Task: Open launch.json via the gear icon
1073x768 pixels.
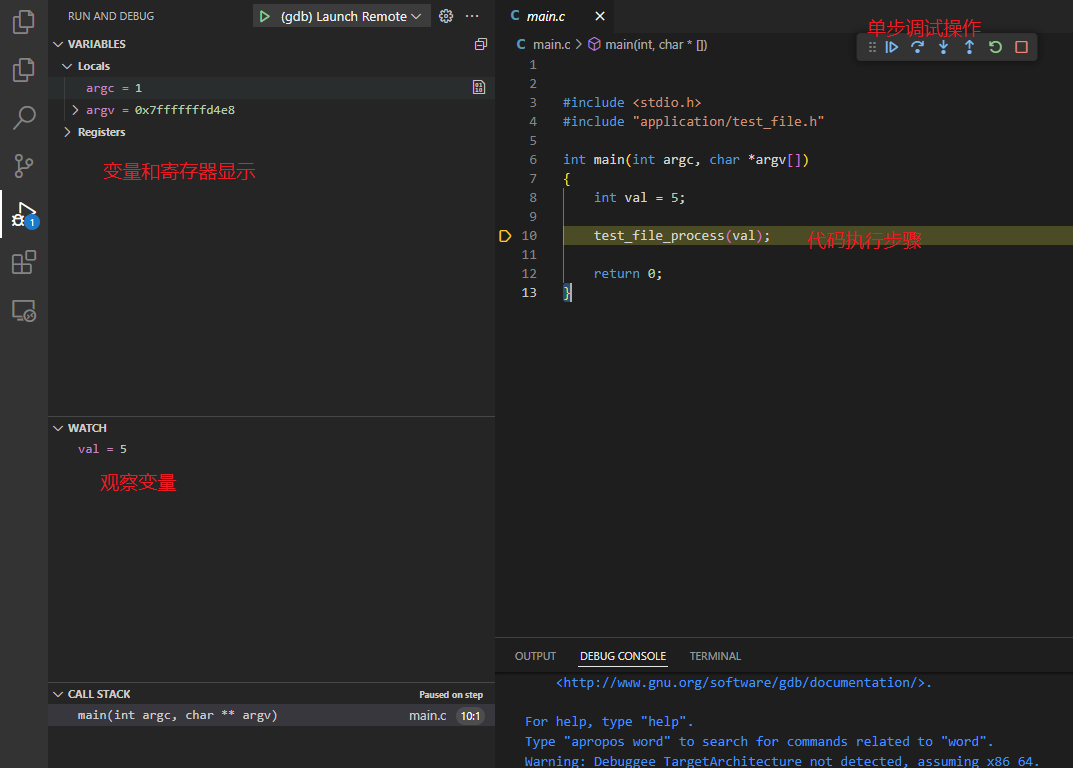Action: [x=446, y=16]
